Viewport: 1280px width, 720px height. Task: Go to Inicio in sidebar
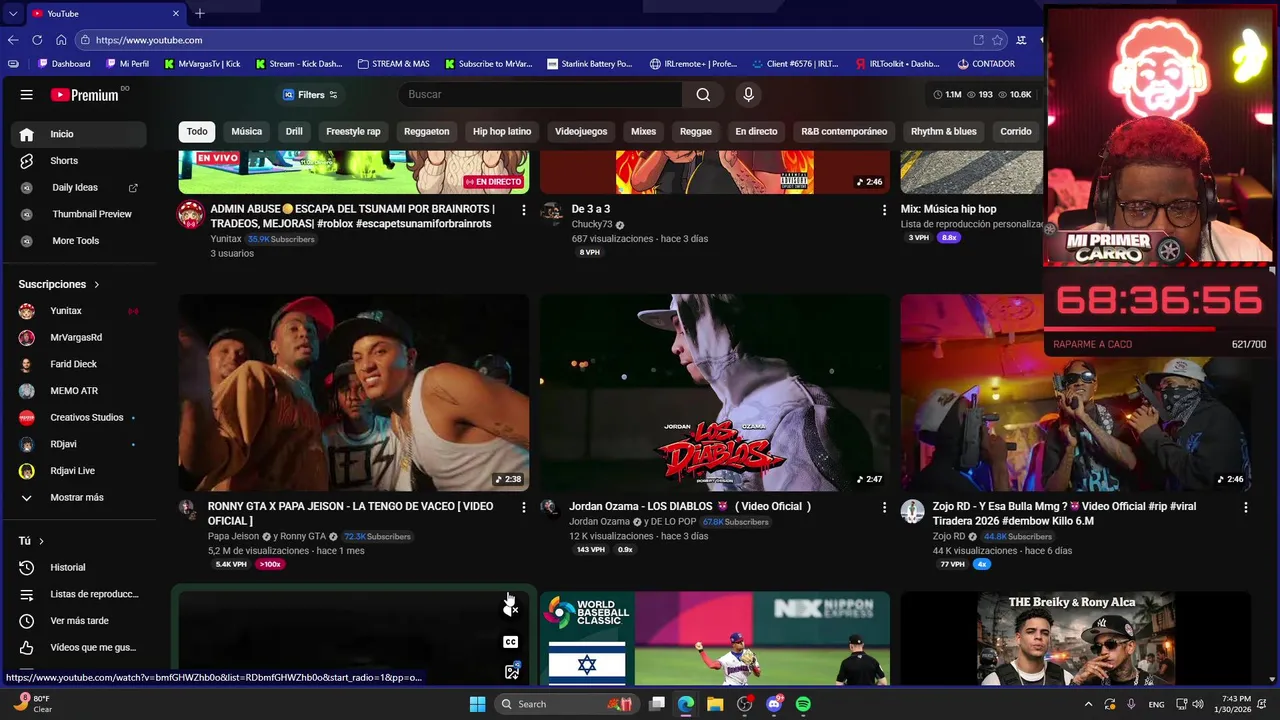[79, 134]
